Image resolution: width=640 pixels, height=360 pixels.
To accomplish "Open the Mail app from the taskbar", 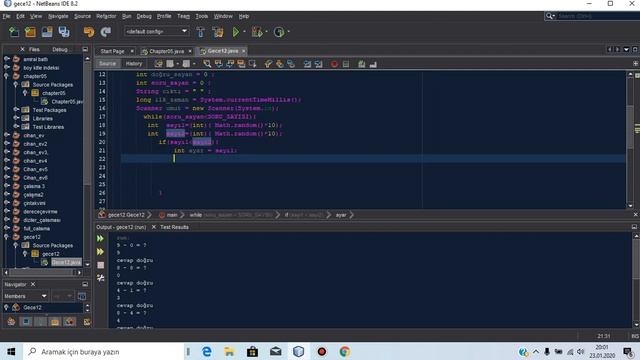I will 276,351.
